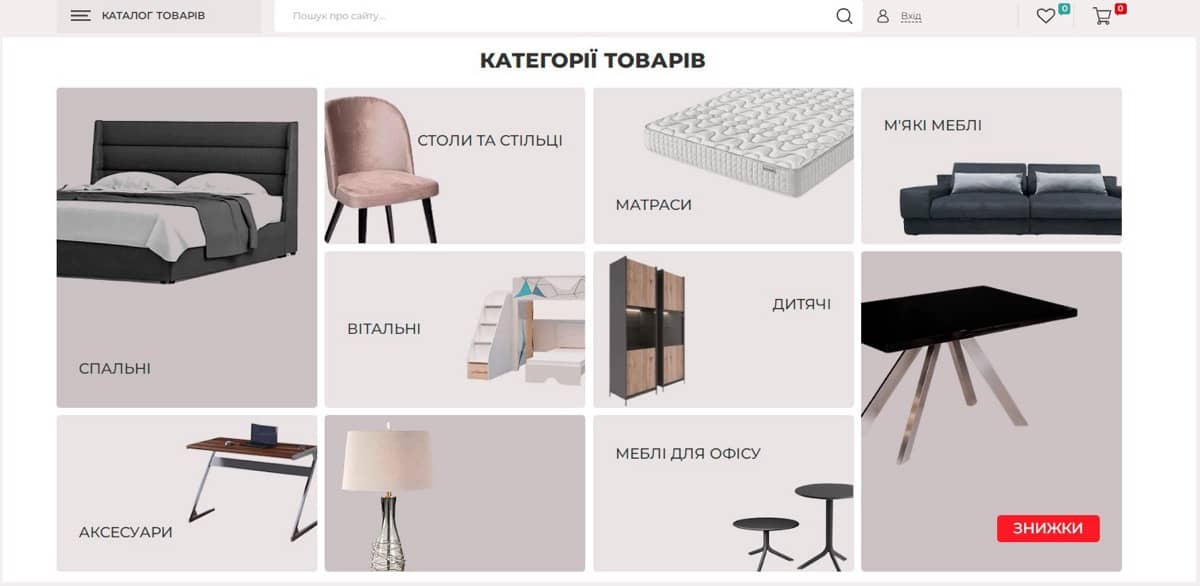Click the table lamp image tile
The height and width of the screenshot is (586, 1200).
tap(455, 493)
